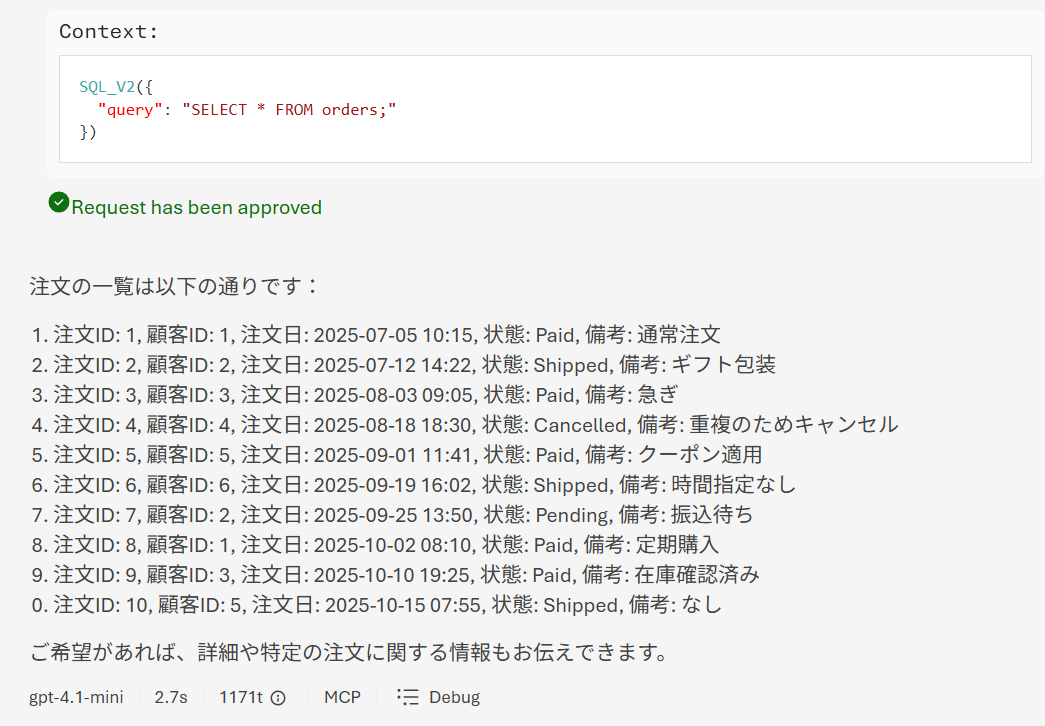The height and width of the screenshot is (726, 1045).
Task: Select order row 注文ID: 10 with 備考: なし
Action: (x=377, y=605)
